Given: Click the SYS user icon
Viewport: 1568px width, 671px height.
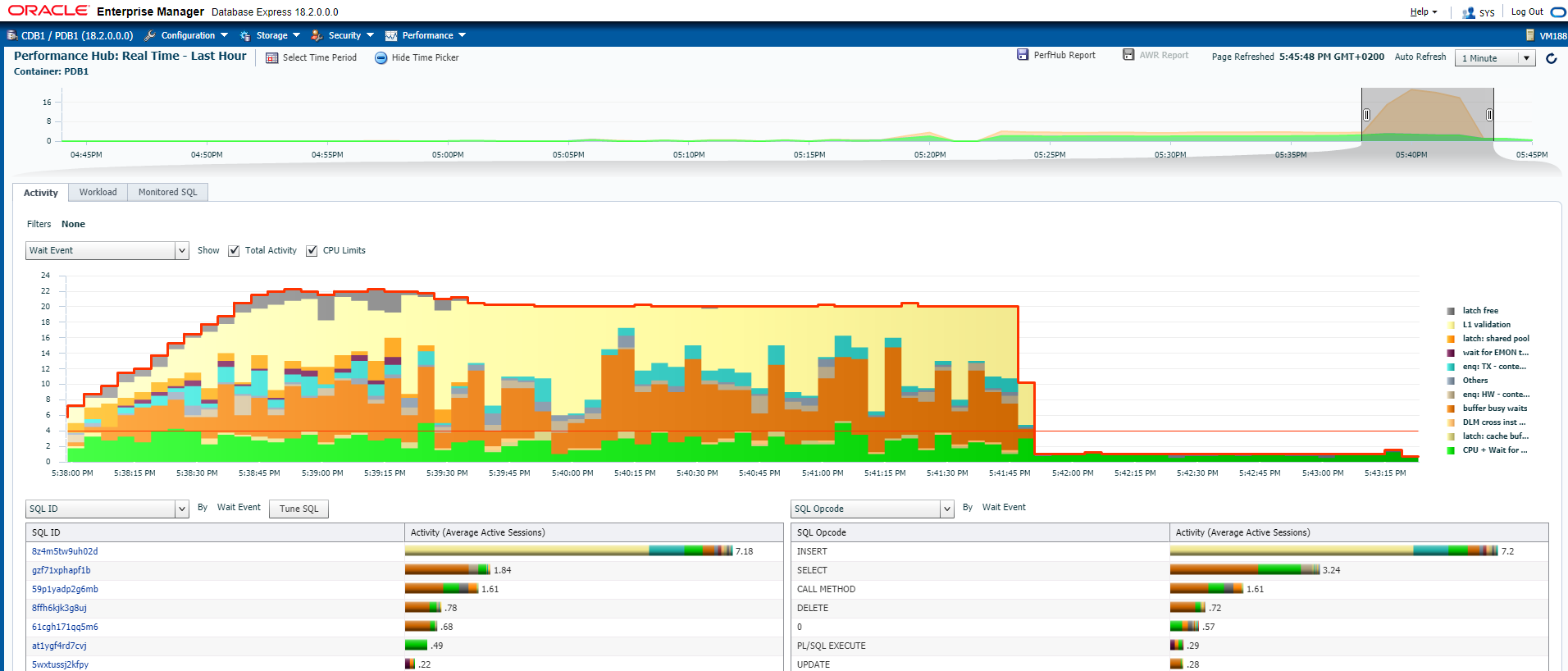Looking at the screenshot, I should [x=1469, y=12].
